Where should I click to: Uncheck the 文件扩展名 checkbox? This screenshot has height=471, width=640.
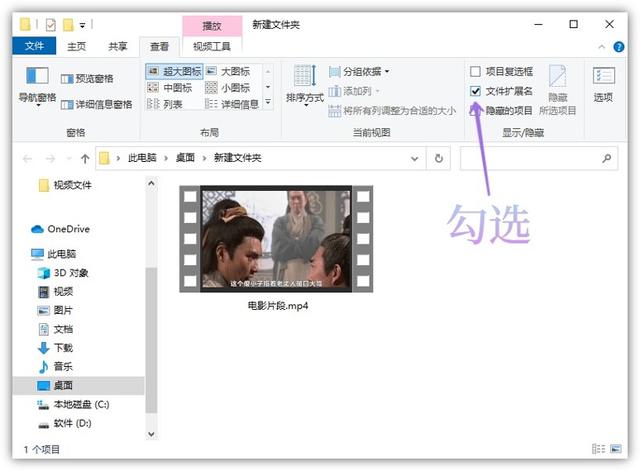pyautogui.click(x=475, y=91)
